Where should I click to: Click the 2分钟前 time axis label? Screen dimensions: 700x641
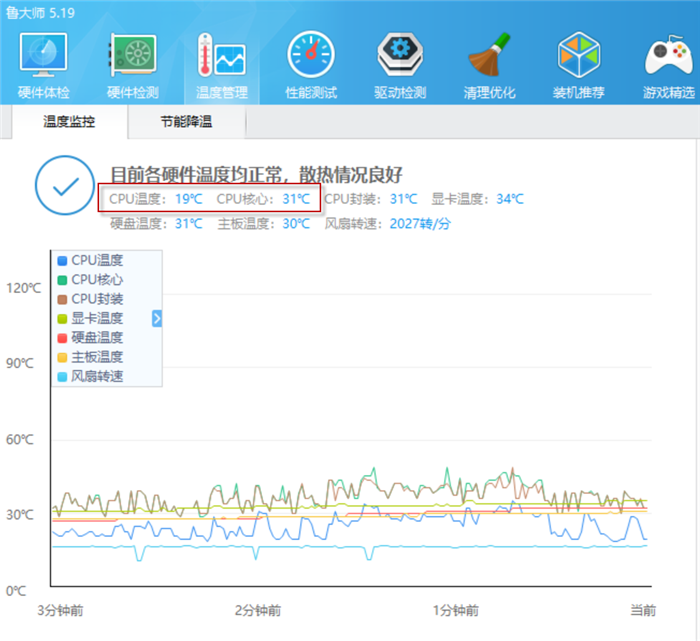pyautogui.click(x=258, y=610)
